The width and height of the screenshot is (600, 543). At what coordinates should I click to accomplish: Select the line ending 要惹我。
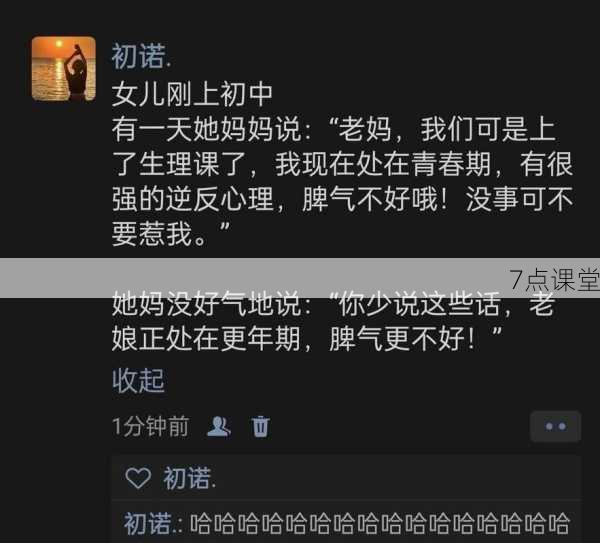point(171,233)
